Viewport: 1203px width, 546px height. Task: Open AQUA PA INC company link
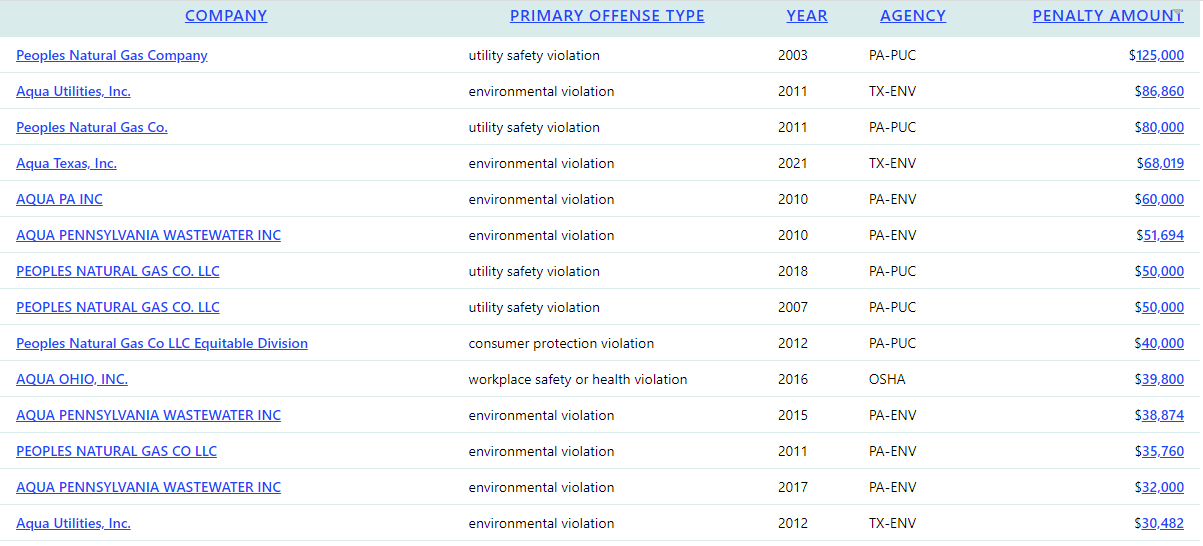tap(59, 199)
